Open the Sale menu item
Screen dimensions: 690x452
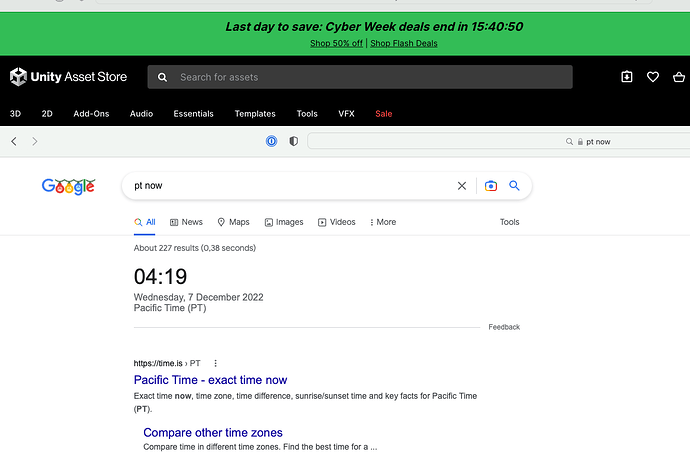coord(383,114)
